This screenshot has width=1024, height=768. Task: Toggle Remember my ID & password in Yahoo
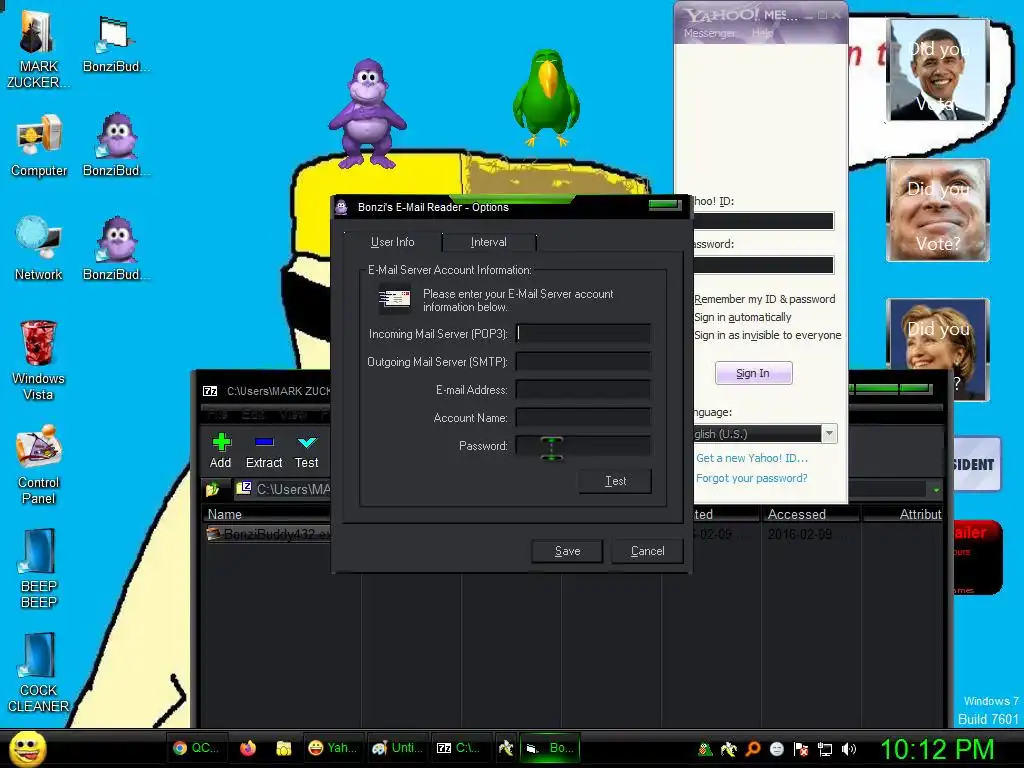(x=765, y=299)
